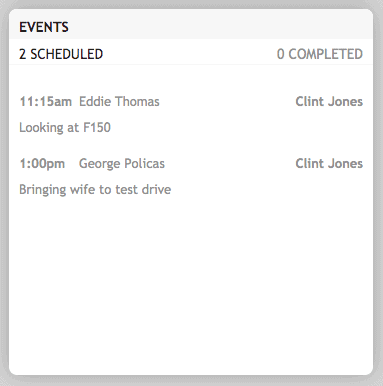Click the word SCHEDULED in tab bar

tap(67, 54)
